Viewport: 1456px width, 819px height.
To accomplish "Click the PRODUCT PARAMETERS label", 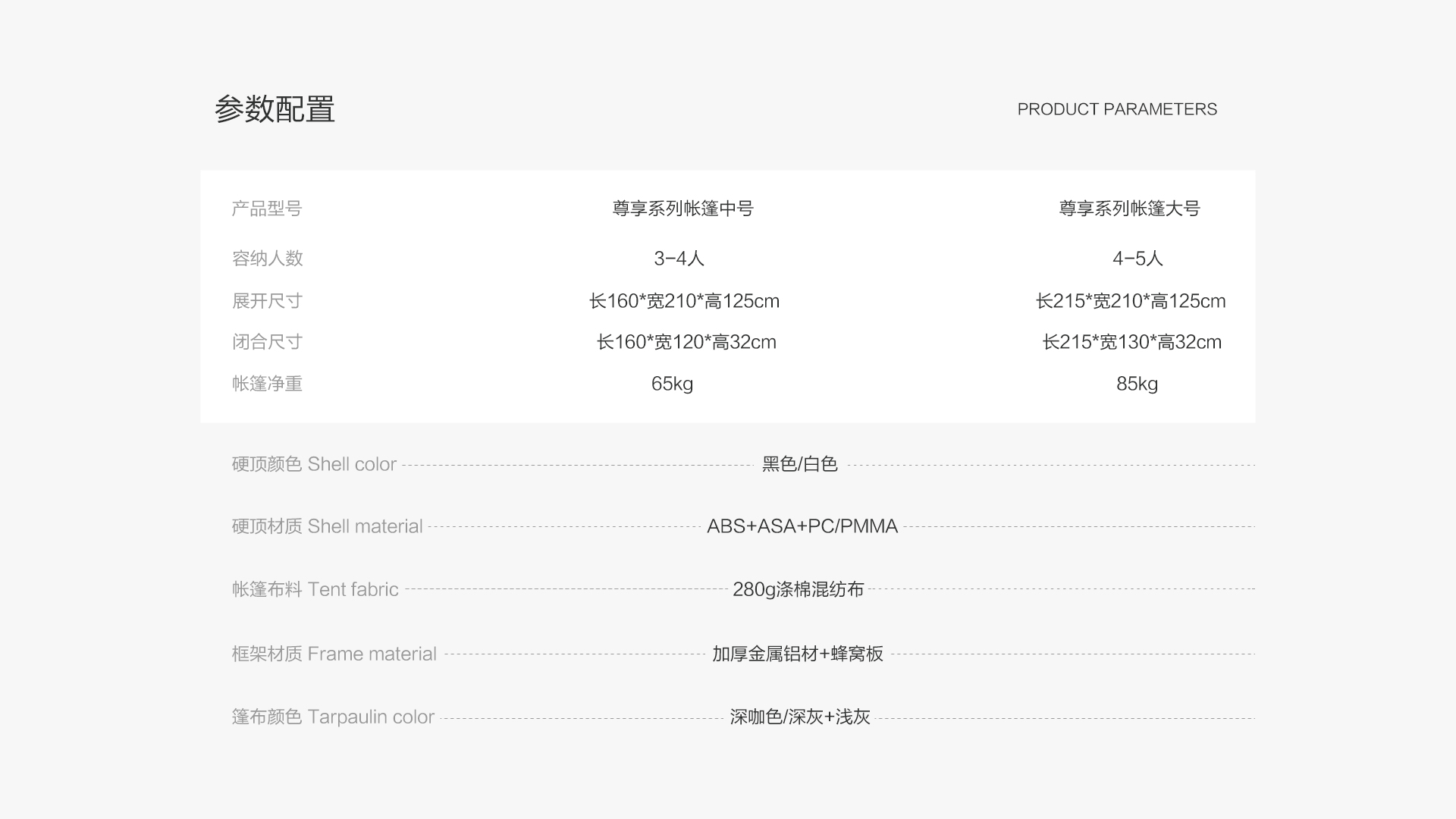I will tap(1116, 109).
